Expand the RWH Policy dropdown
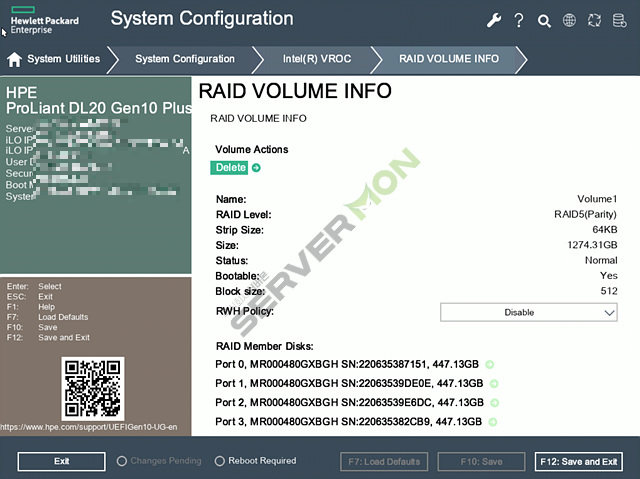Image resolution: width=640 pixels, height=479 pixels. (529, 313)
